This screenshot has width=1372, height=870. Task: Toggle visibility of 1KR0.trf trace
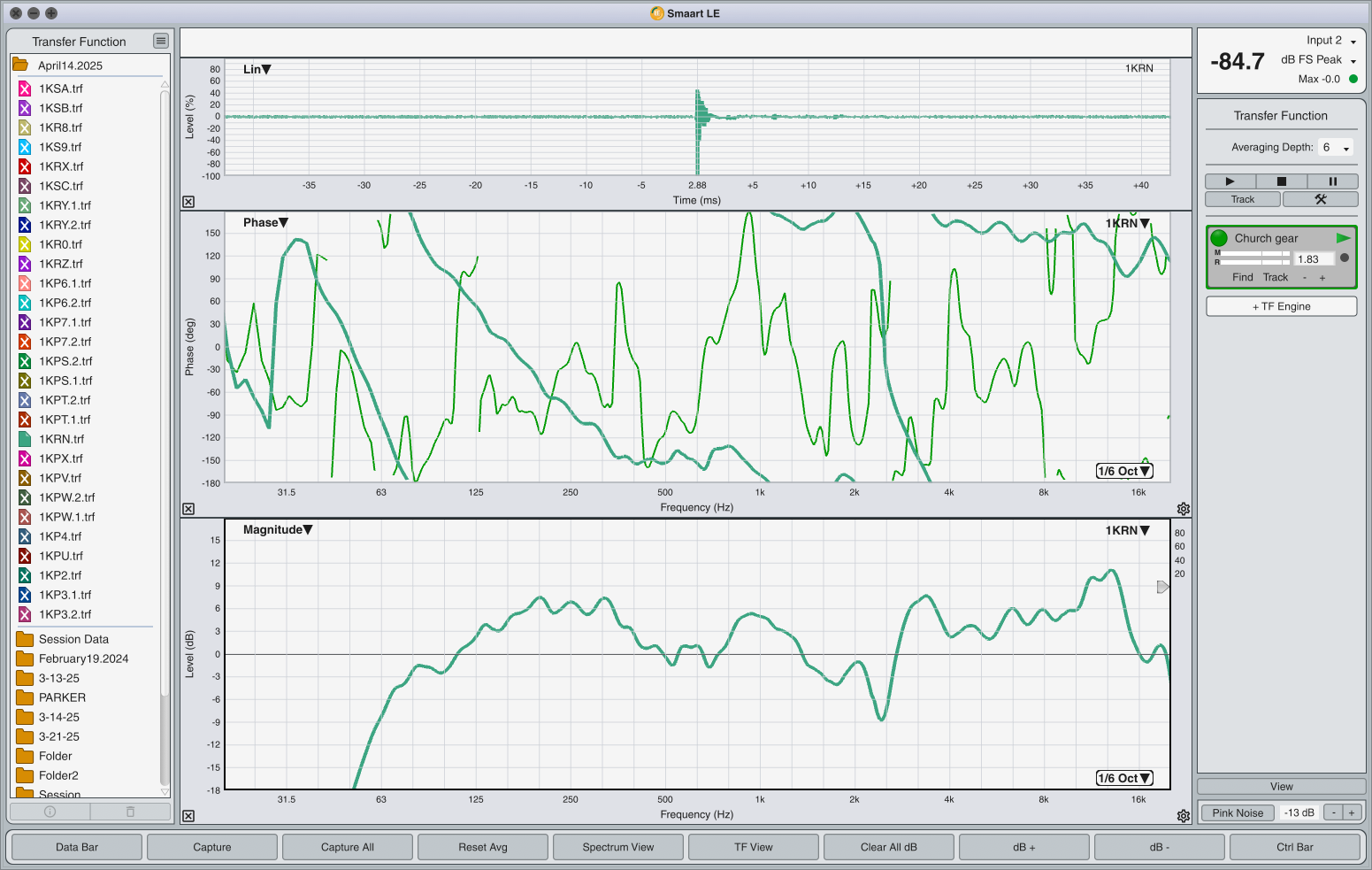click(25, 244)
